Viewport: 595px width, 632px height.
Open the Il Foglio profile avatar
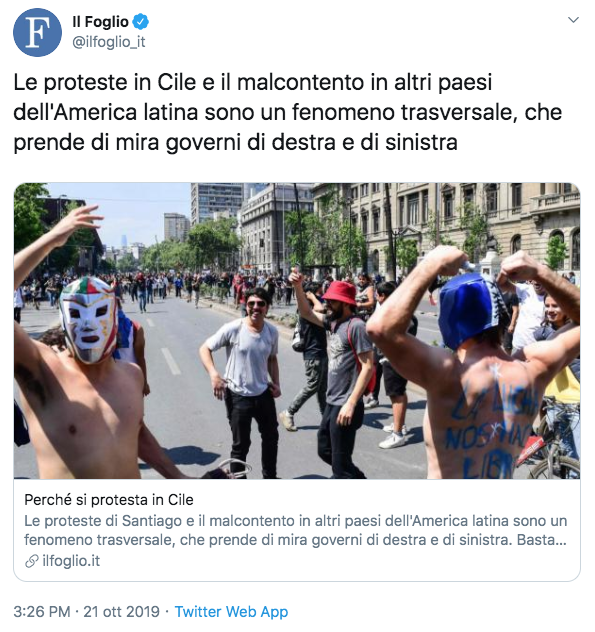[37, 32]
